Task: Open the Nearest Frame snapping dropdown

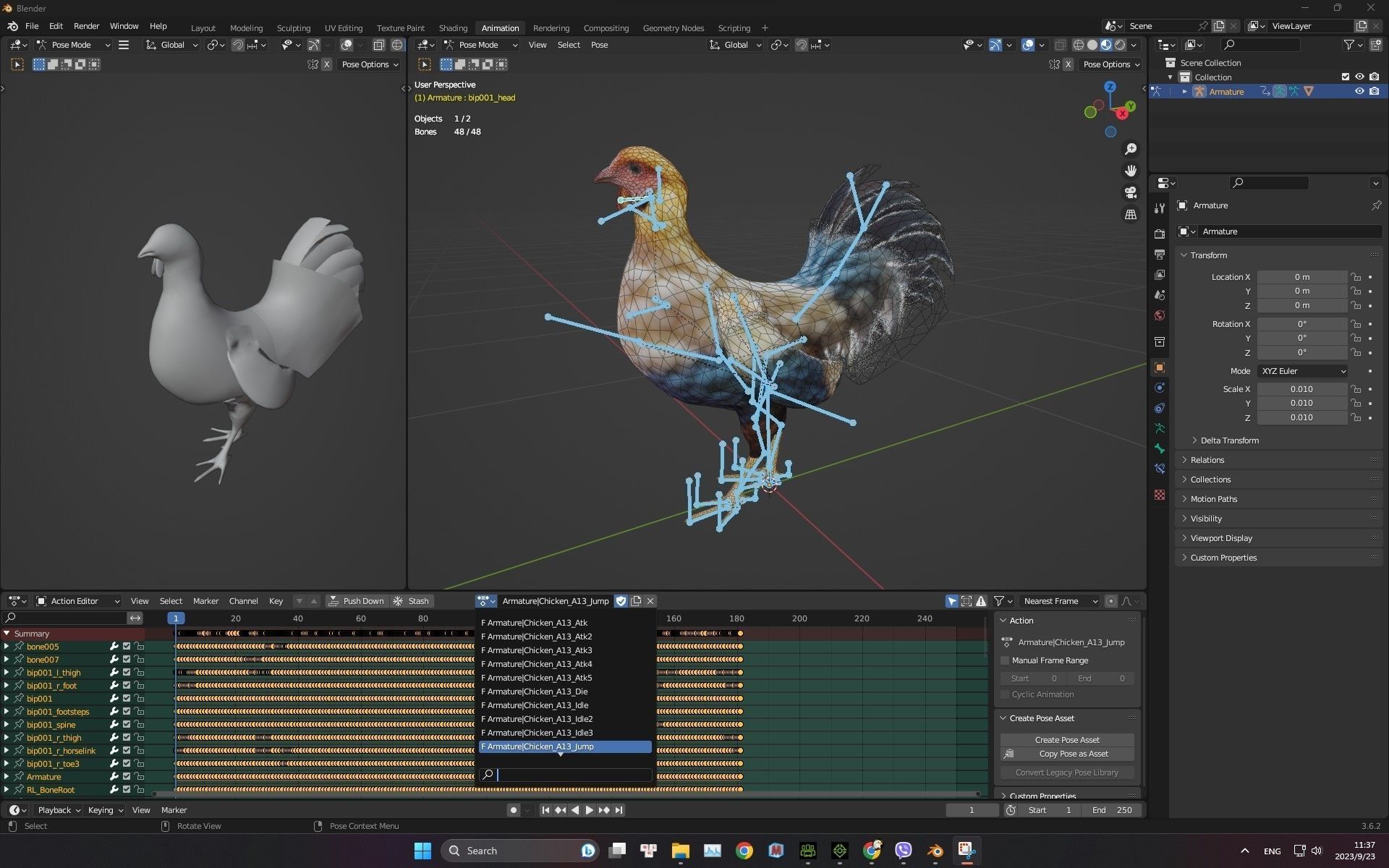Action: [1060, 601]
